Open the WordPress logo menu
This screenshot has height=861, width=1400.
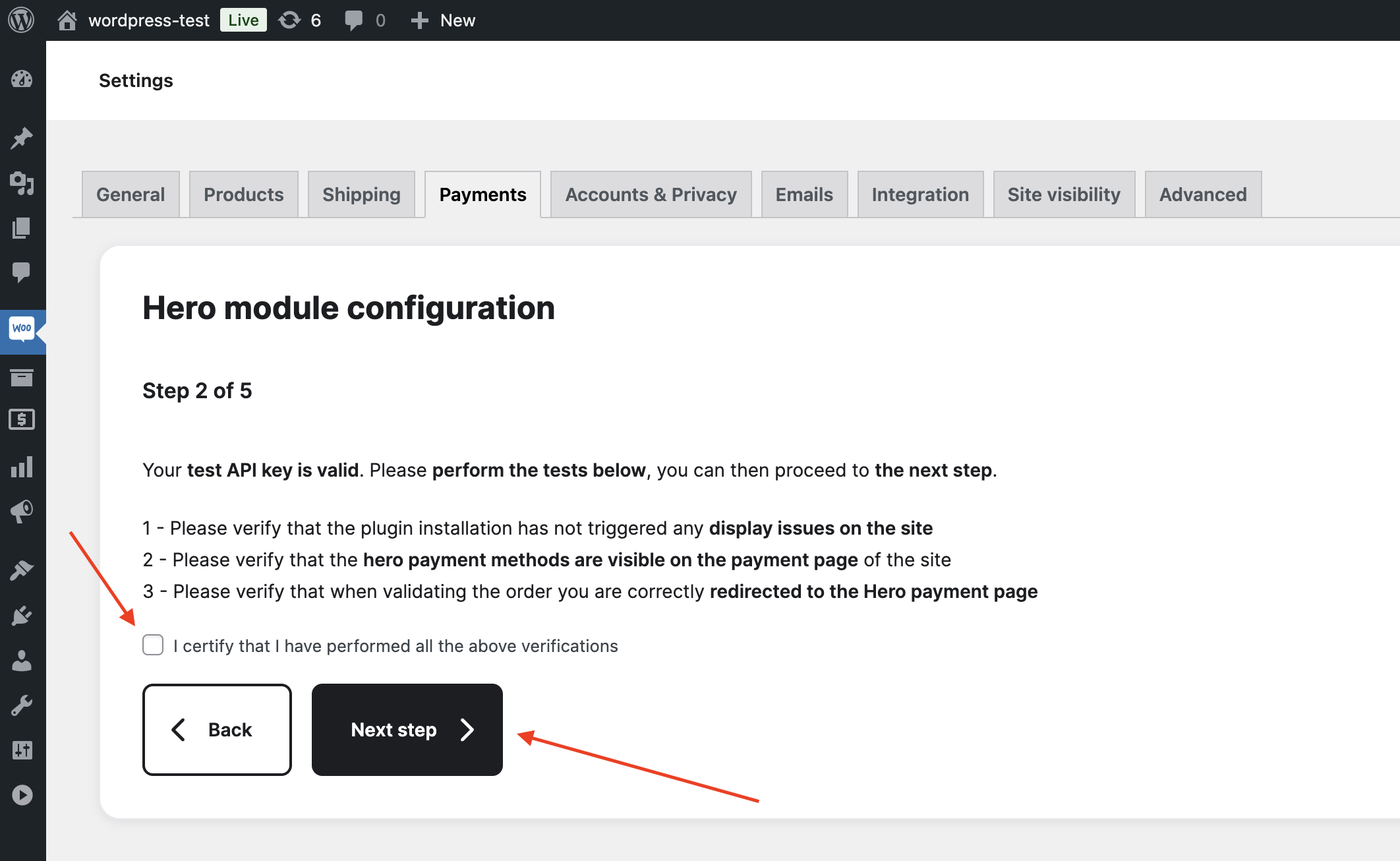point(21,20)
